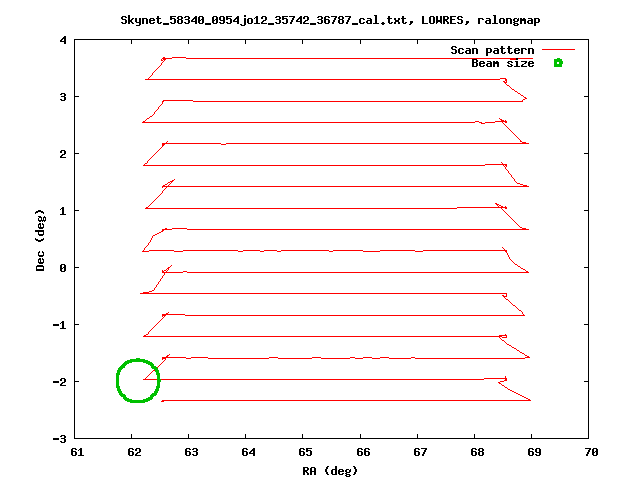Click the RA tick label 69
The image size is (640, 480).
pyautogui.click(x=534, y=452)
